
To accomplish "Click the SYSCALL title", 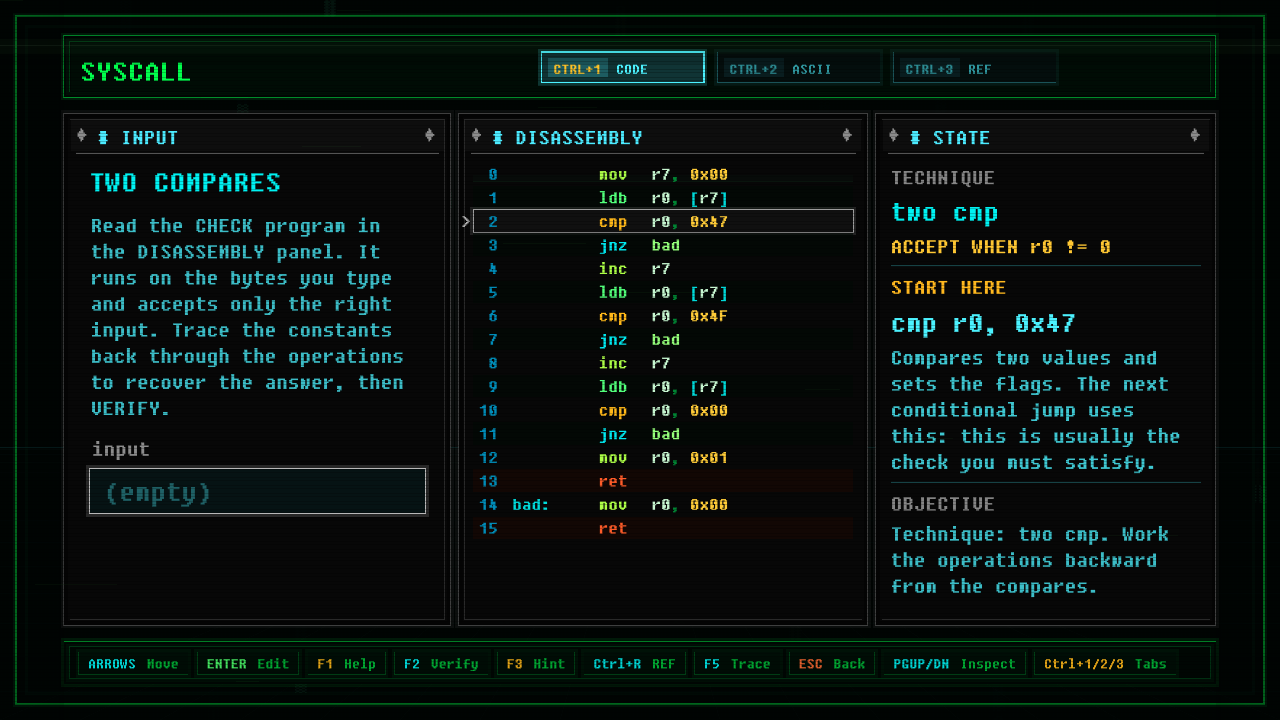I will (x=135, y=72).
